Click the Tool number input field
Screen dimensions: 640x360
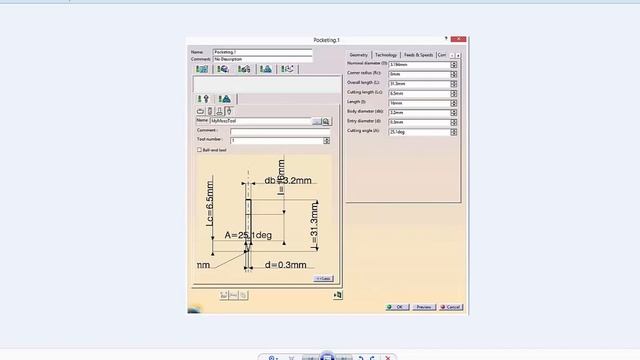tap(277, 140)
